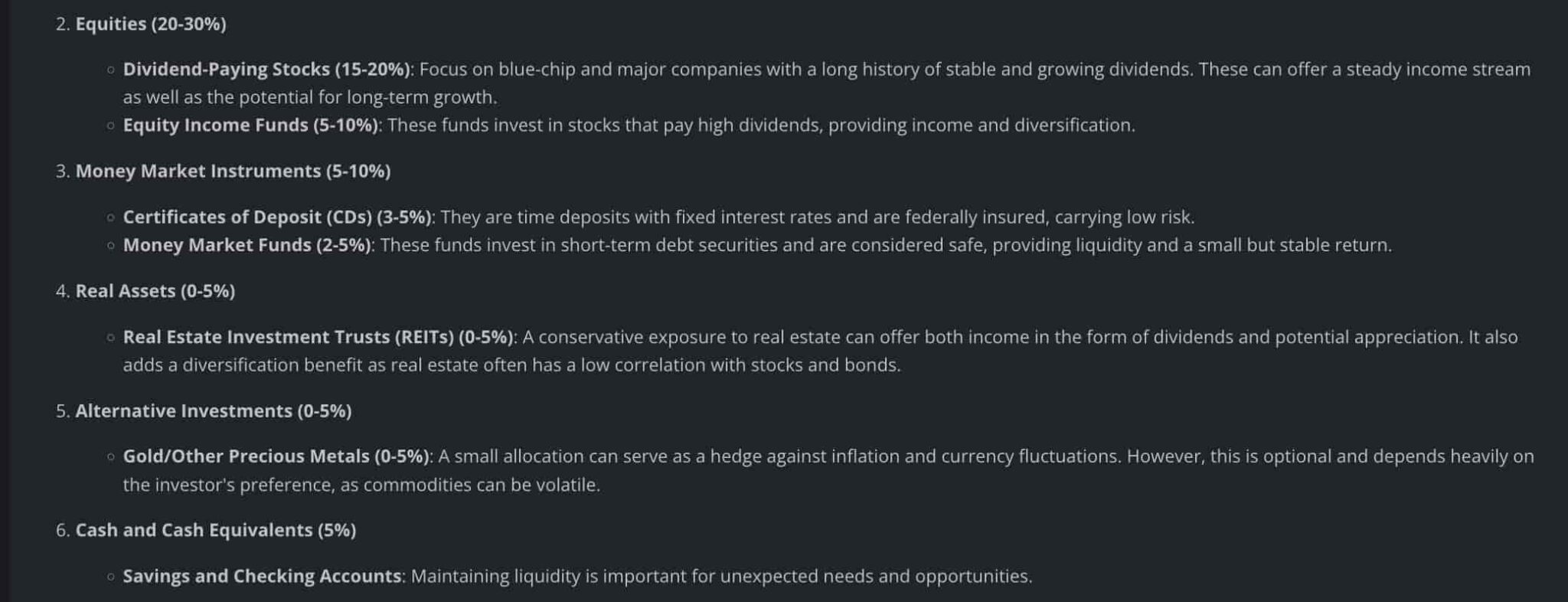The width and height of the screenshot is (1568, 602).
Task: Click the "Money Market Funds (2-5%)" label
Action: (247, 246)
